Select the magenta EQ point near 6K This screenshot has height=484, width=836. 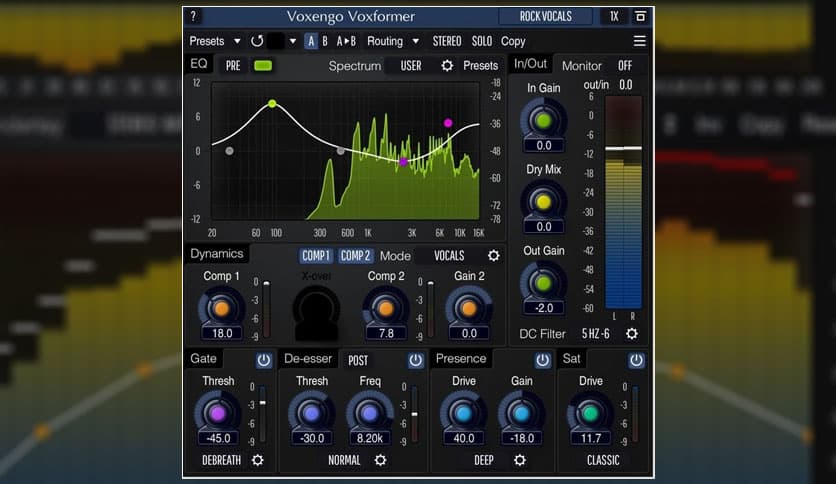pos(448,123)
